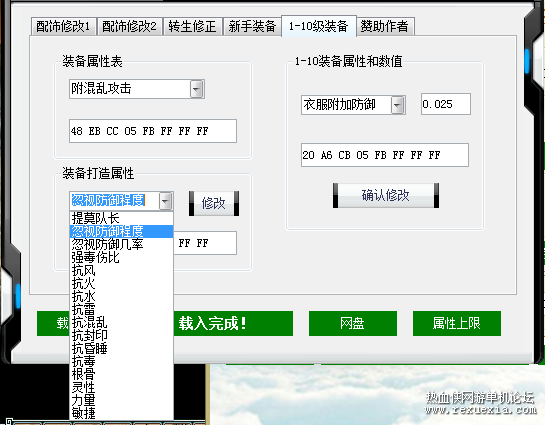
Task: Click the 属性上限 green button
Action: pos(457,324)
